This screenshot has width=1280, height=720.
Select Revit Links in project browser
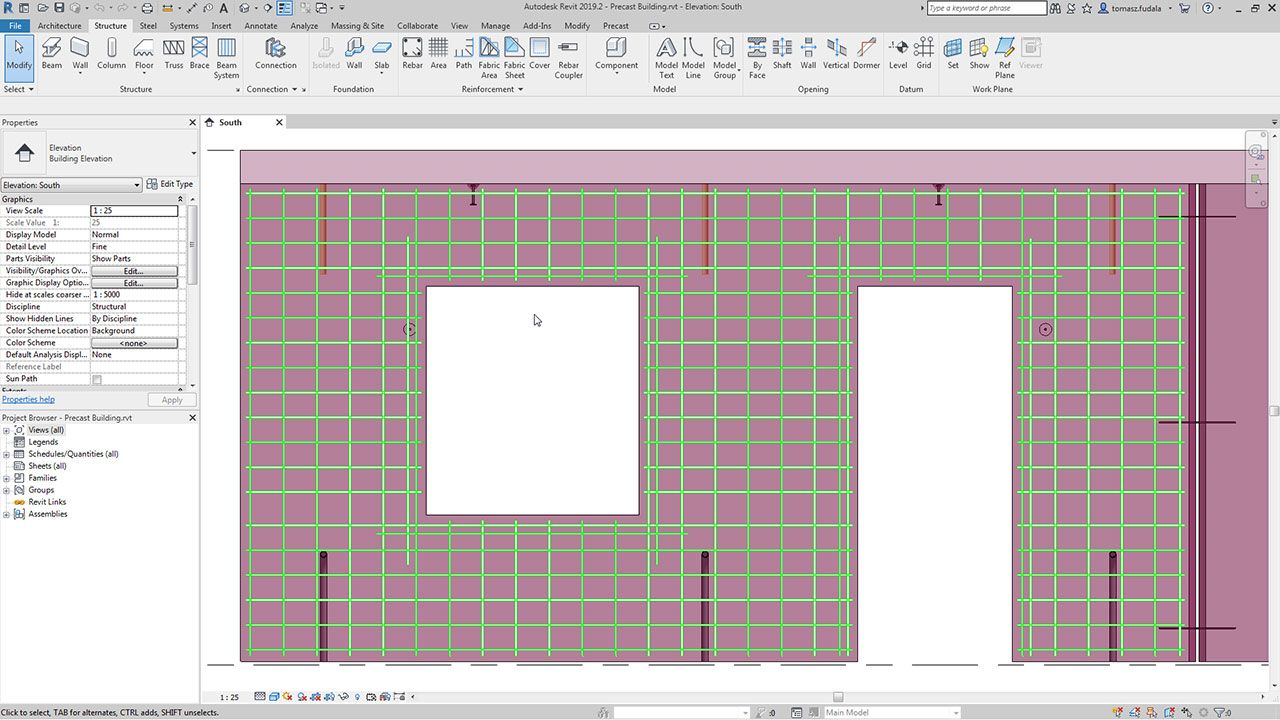click(x=47, y=502)
